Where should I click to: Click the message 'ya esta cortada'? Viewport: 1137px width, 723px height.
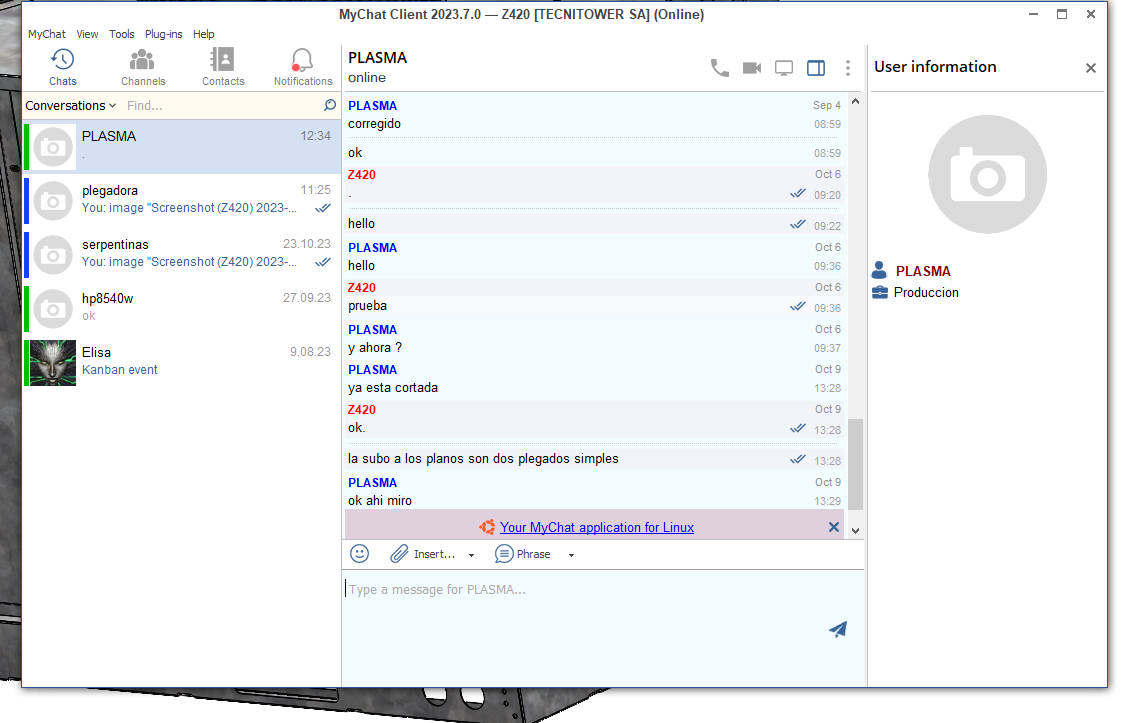pos(392,387)
